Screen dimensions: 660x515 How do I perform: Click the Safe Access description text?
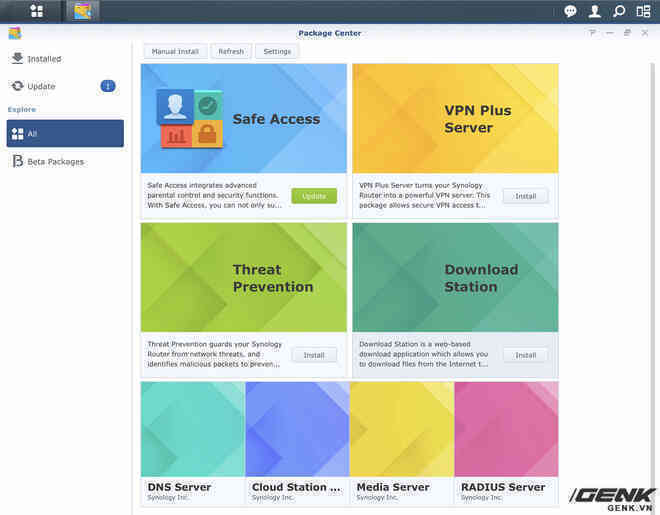[214, 195]
